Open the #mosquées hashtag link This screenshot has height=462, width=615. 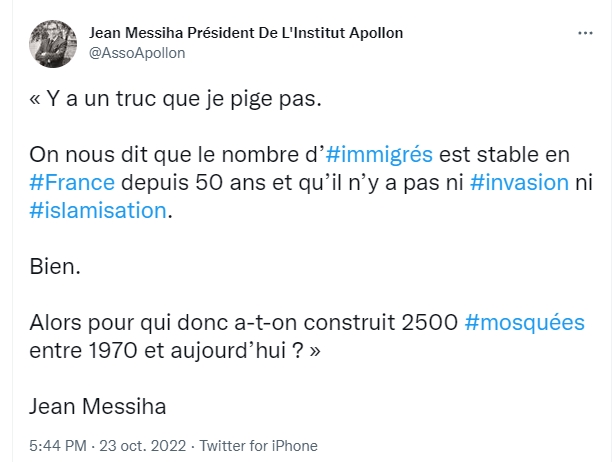pyautogui.click(x=525, y=323)
